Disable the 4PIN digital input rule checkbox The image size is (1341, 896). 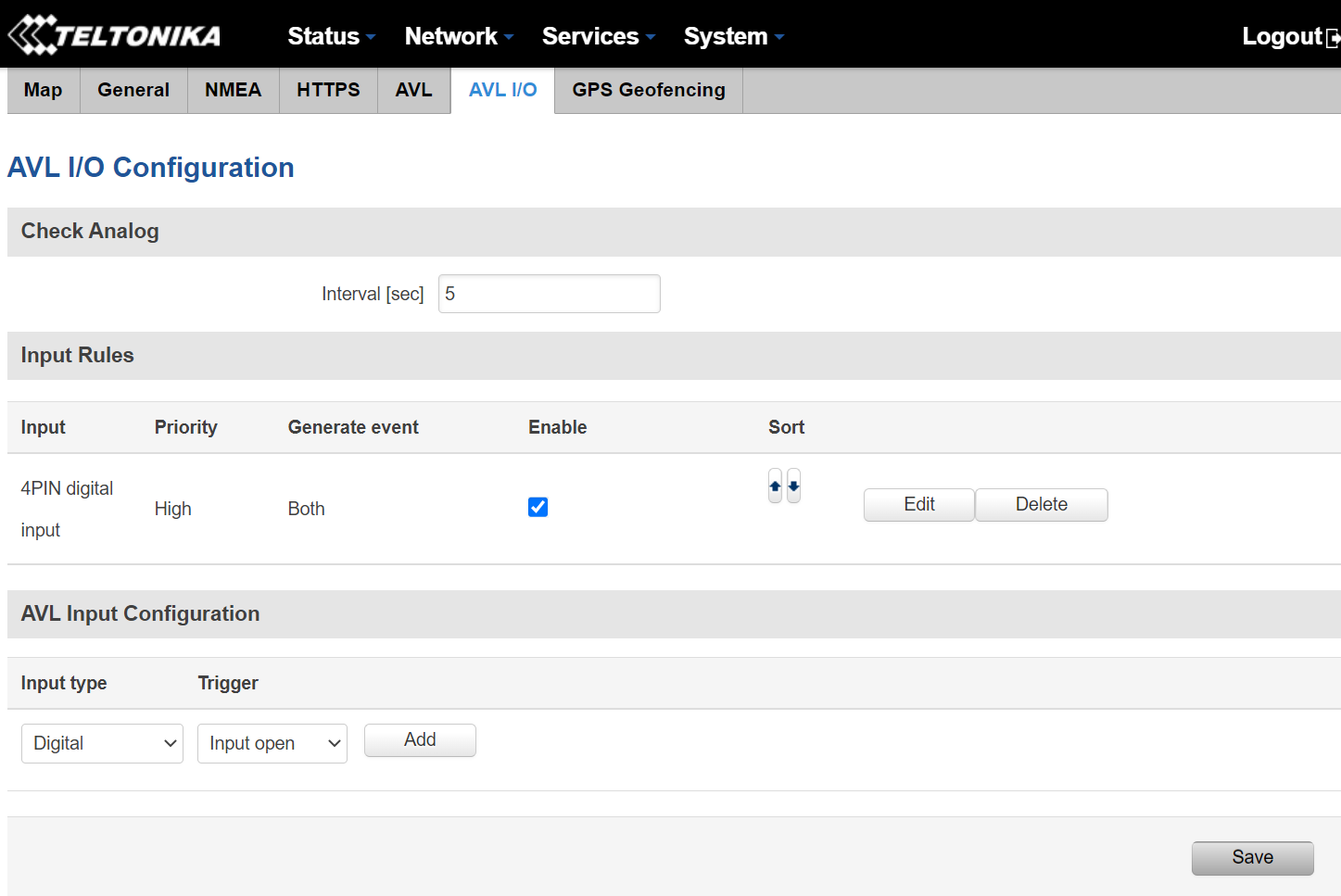tap(538, 507)
